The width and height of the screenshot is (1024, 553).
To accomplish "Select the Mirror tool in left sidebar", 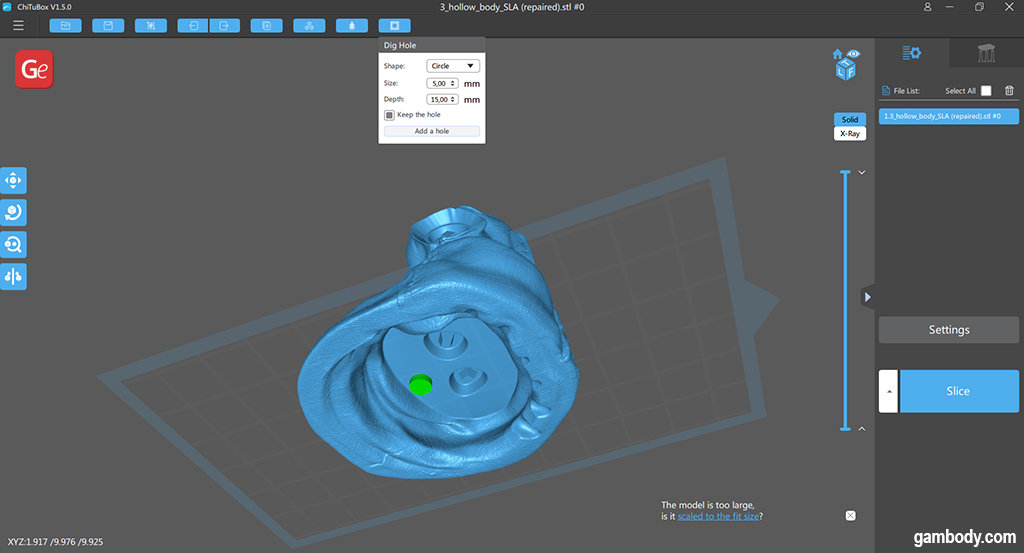I will (x=14, y=277).
